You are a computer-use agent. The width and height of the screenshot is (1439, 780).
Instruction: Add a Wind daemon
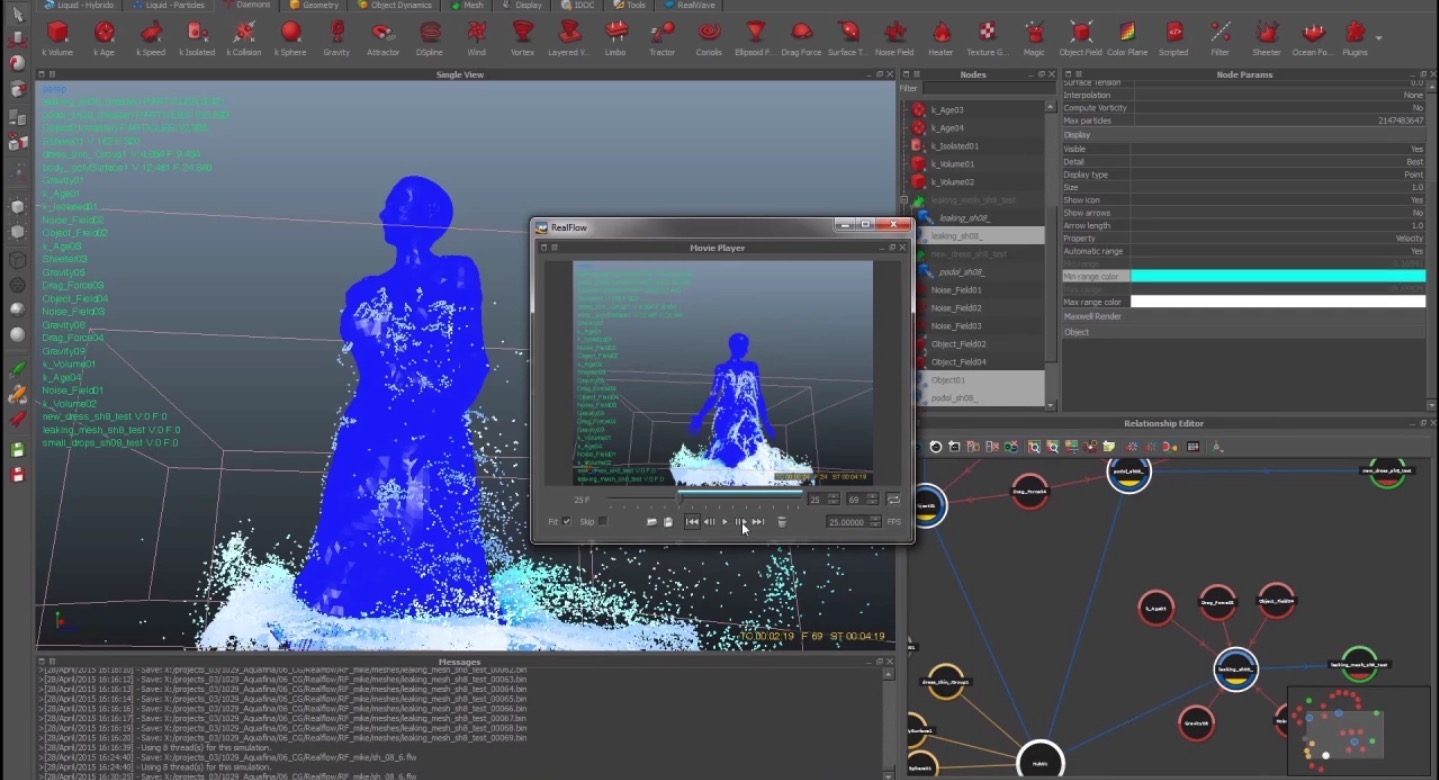click(x=477, y=38)
